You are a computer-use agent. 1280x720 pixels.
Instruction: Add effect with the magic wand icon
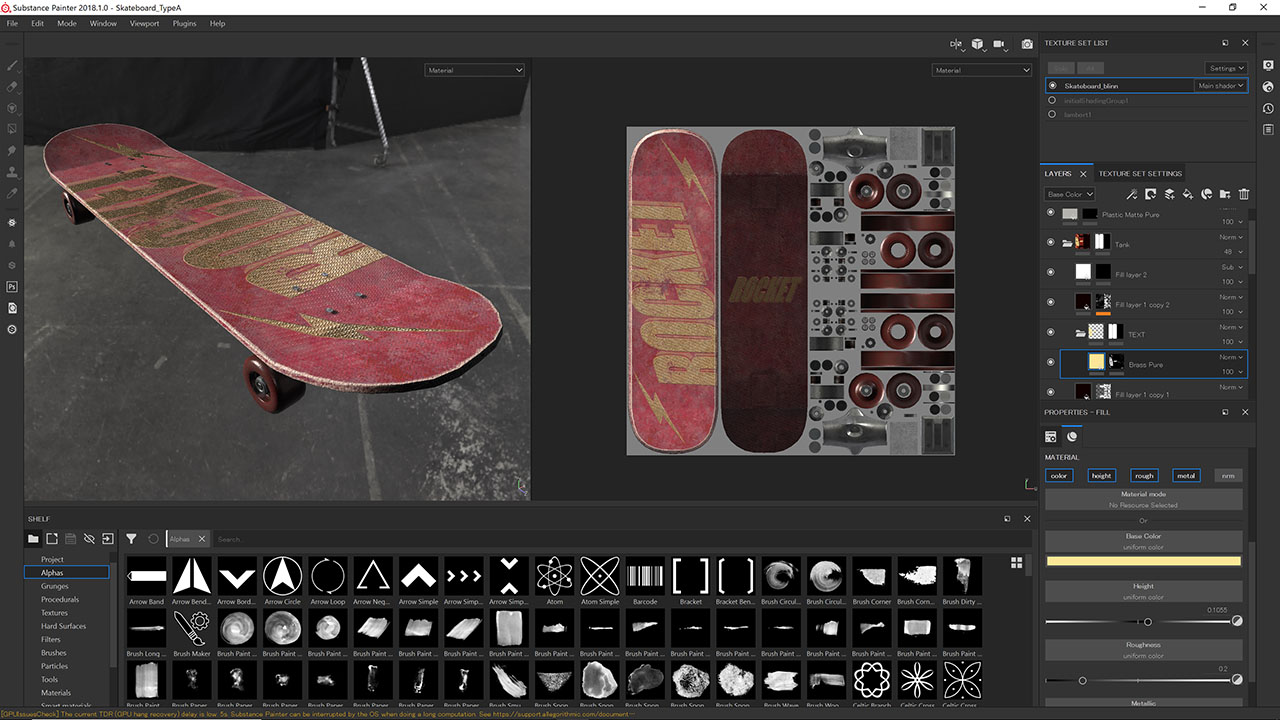pos(1131,194)
